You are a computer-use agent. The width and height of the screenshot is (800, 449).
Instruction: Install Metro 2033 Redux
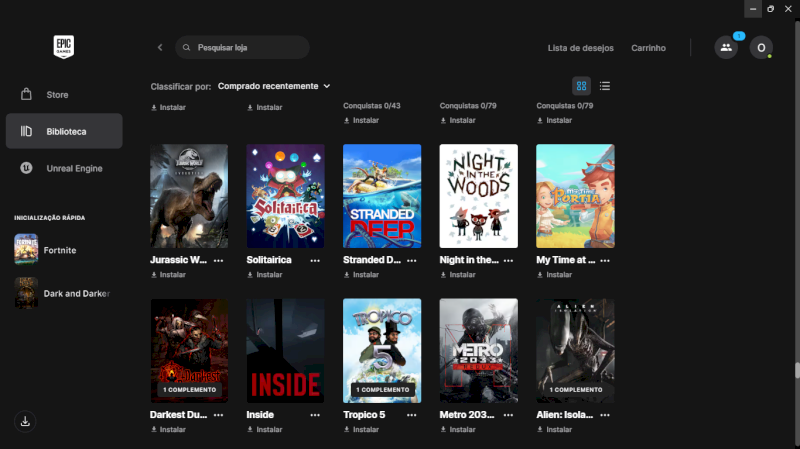[458, 430]
